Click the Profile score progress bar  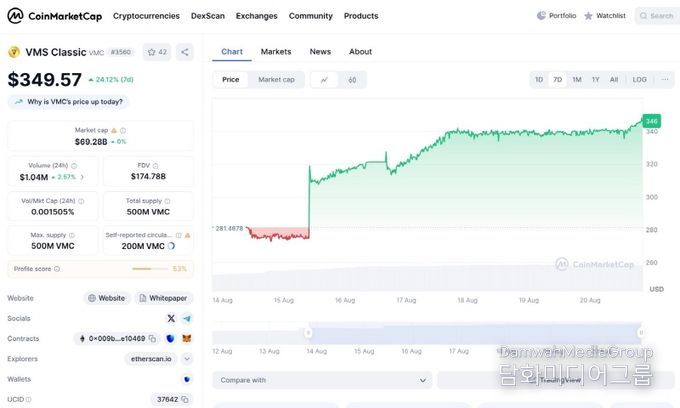click(x=150, y=269)
